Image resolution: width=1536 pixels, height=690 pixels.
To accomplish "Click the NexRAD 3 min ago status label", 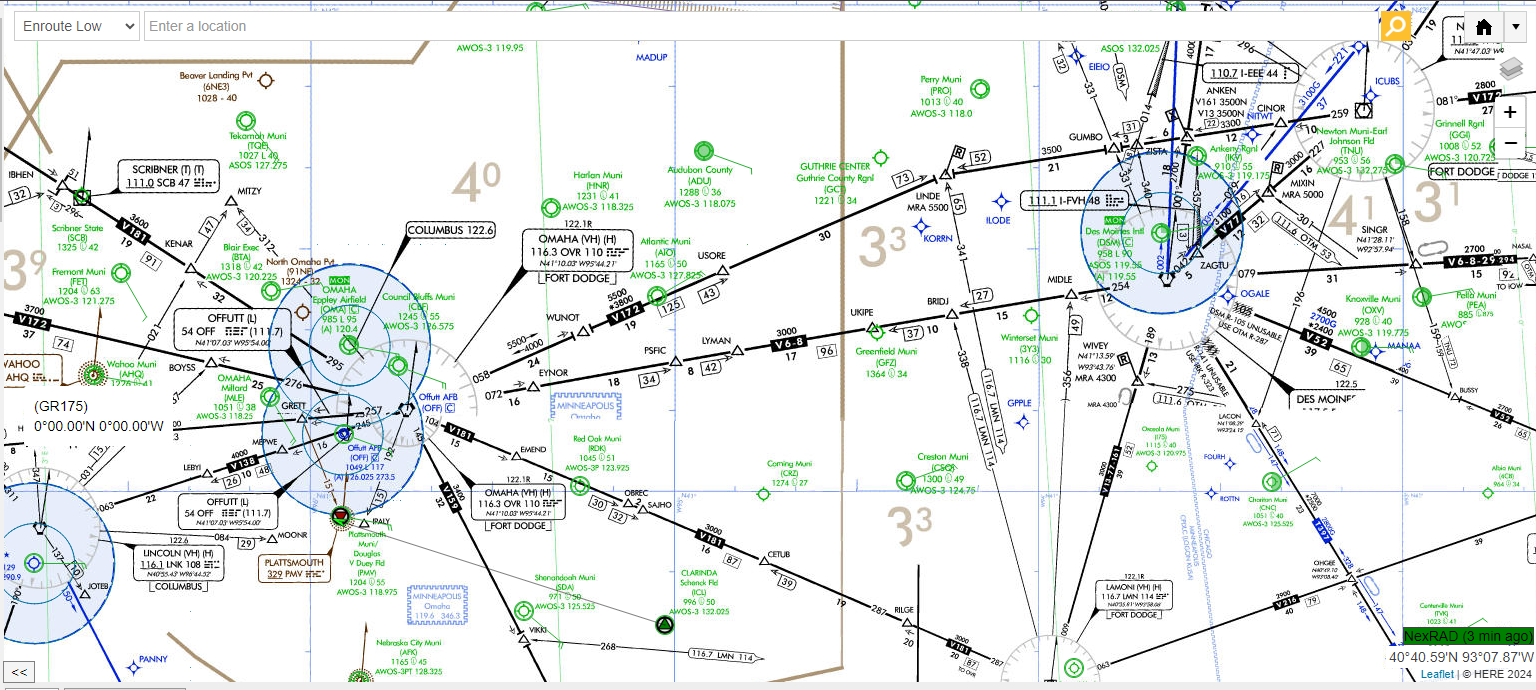I will click(1467, 636).
